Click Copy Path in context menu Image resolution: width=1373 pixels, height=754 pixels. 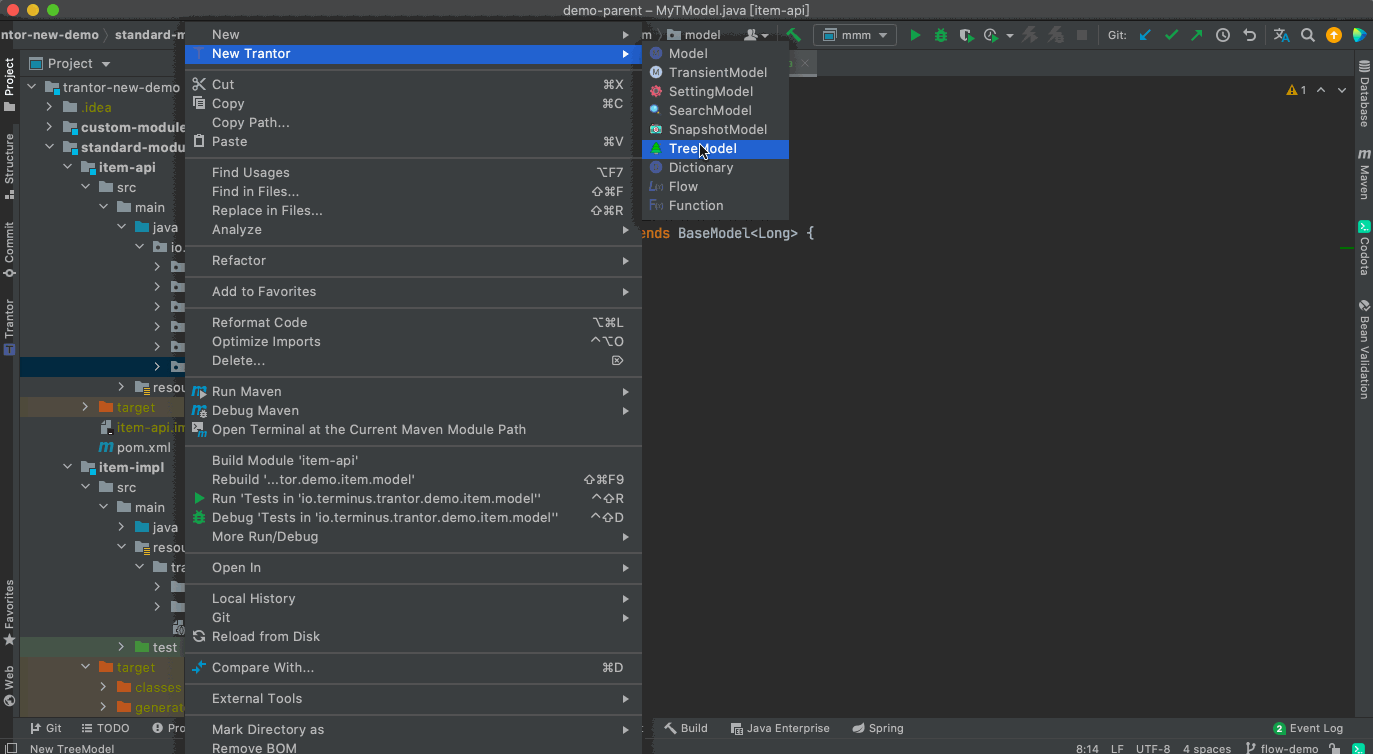413,122
